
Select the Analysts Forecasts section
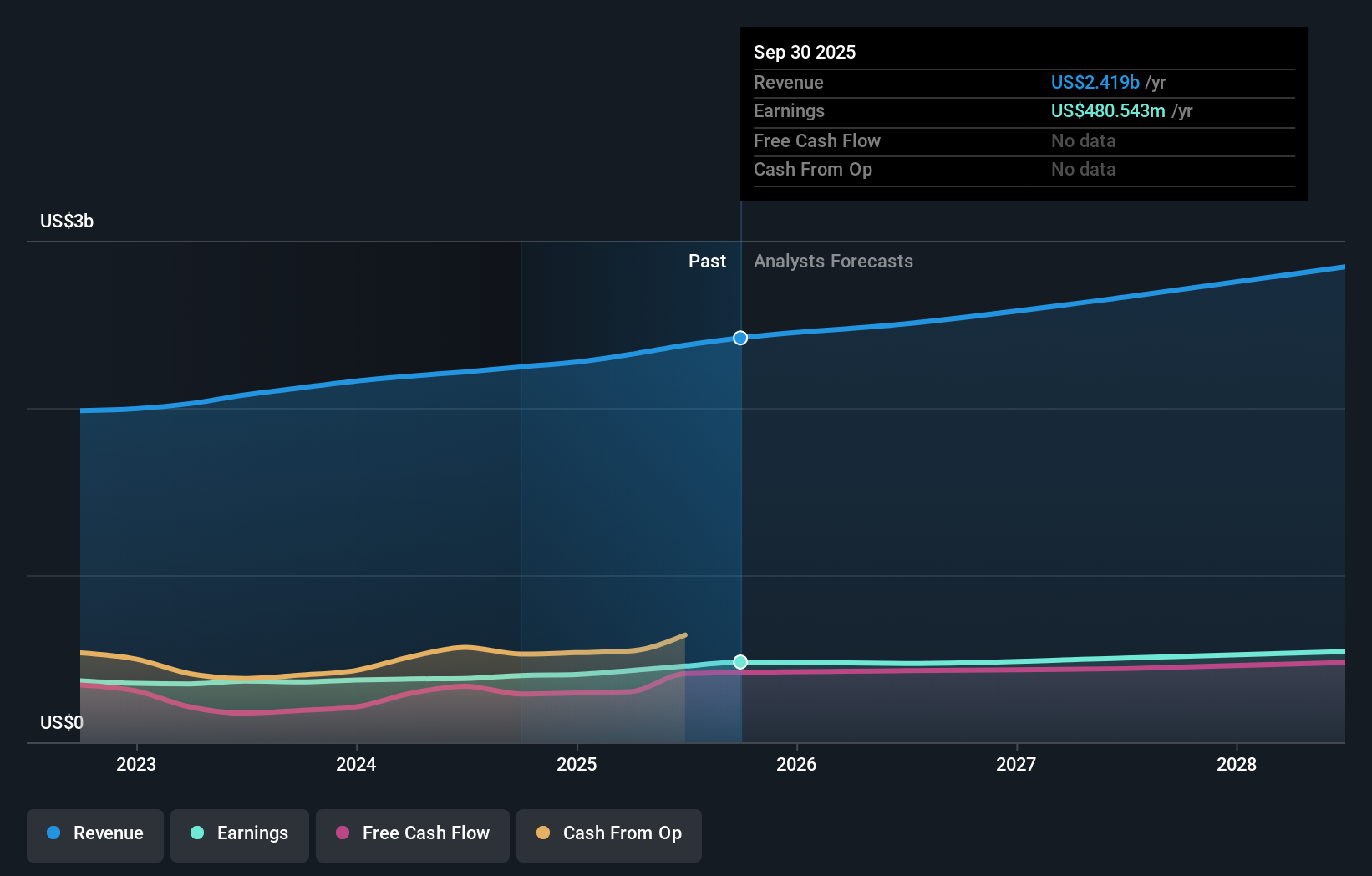point(832,261)
